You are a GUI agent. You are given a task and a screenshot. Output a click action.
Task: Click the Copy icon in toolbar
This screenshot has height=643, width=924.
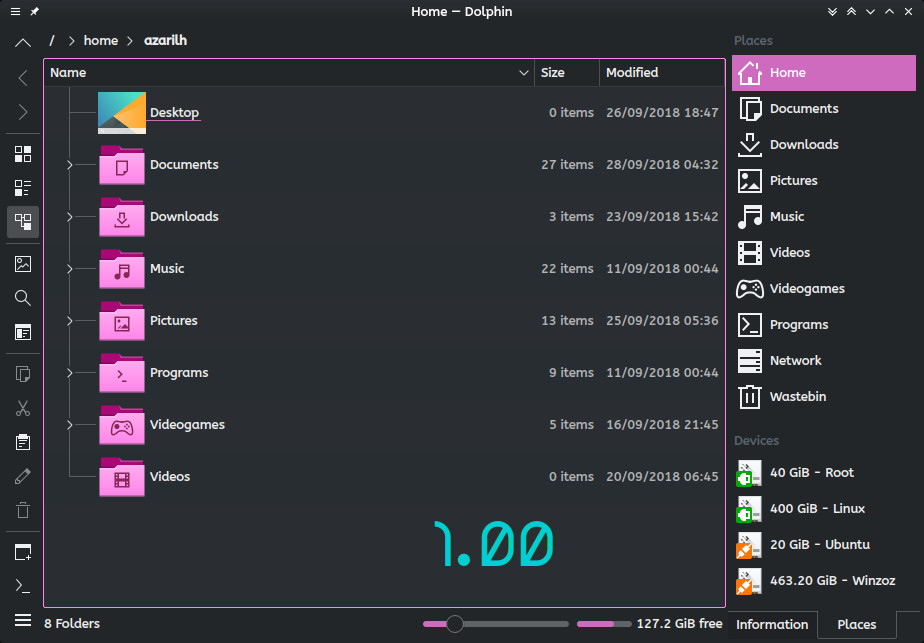point(23,374)
